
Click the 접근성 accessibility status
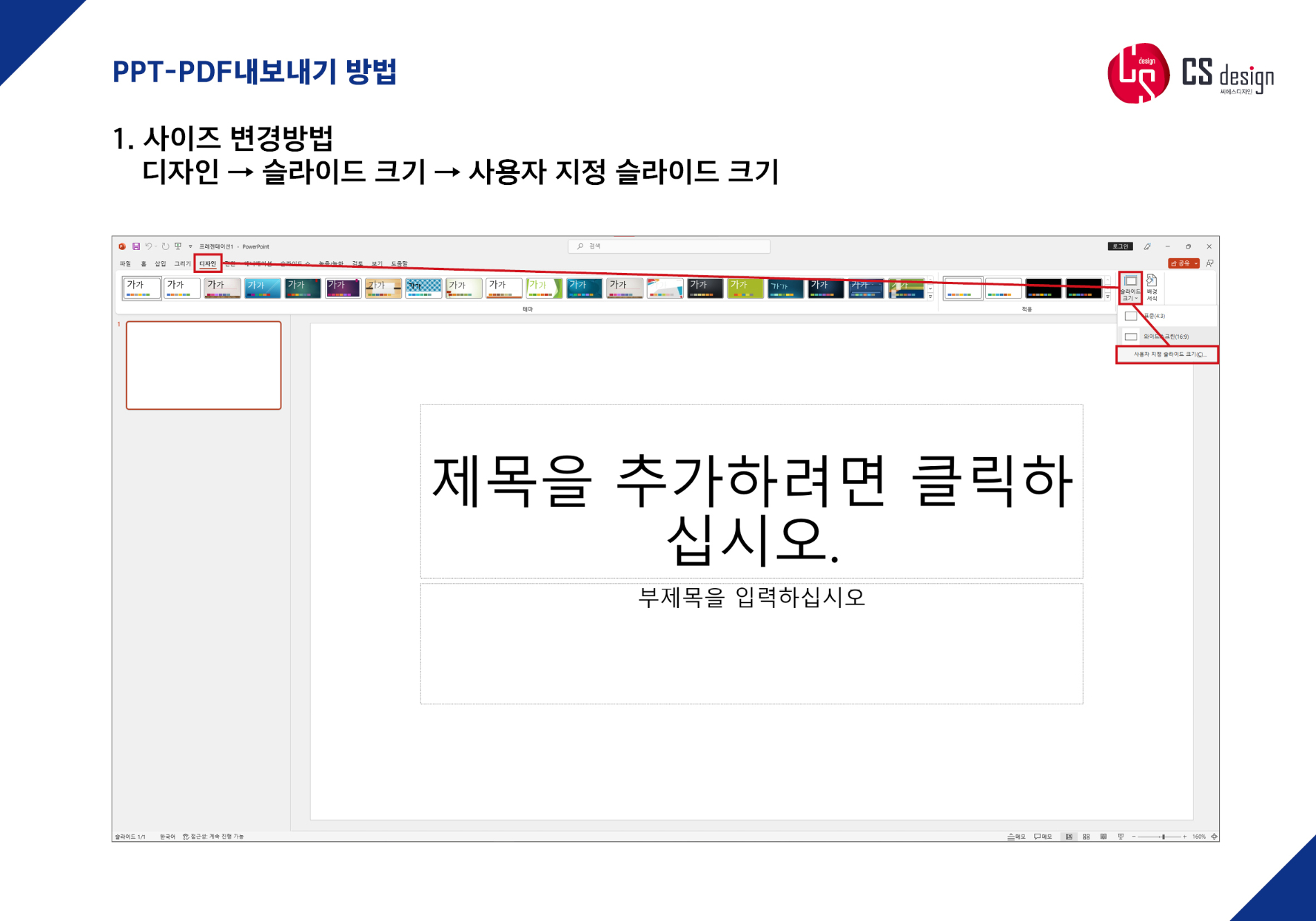click(213, 837)
